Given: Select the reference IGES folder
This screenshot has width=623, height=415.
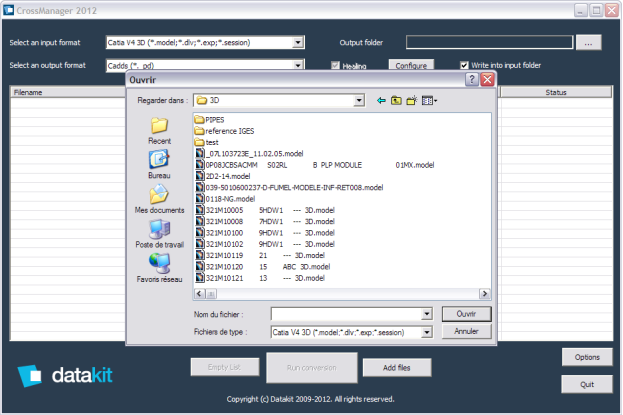Looking at the screenshot, I should pyautogui.click(x=224, y=131).
